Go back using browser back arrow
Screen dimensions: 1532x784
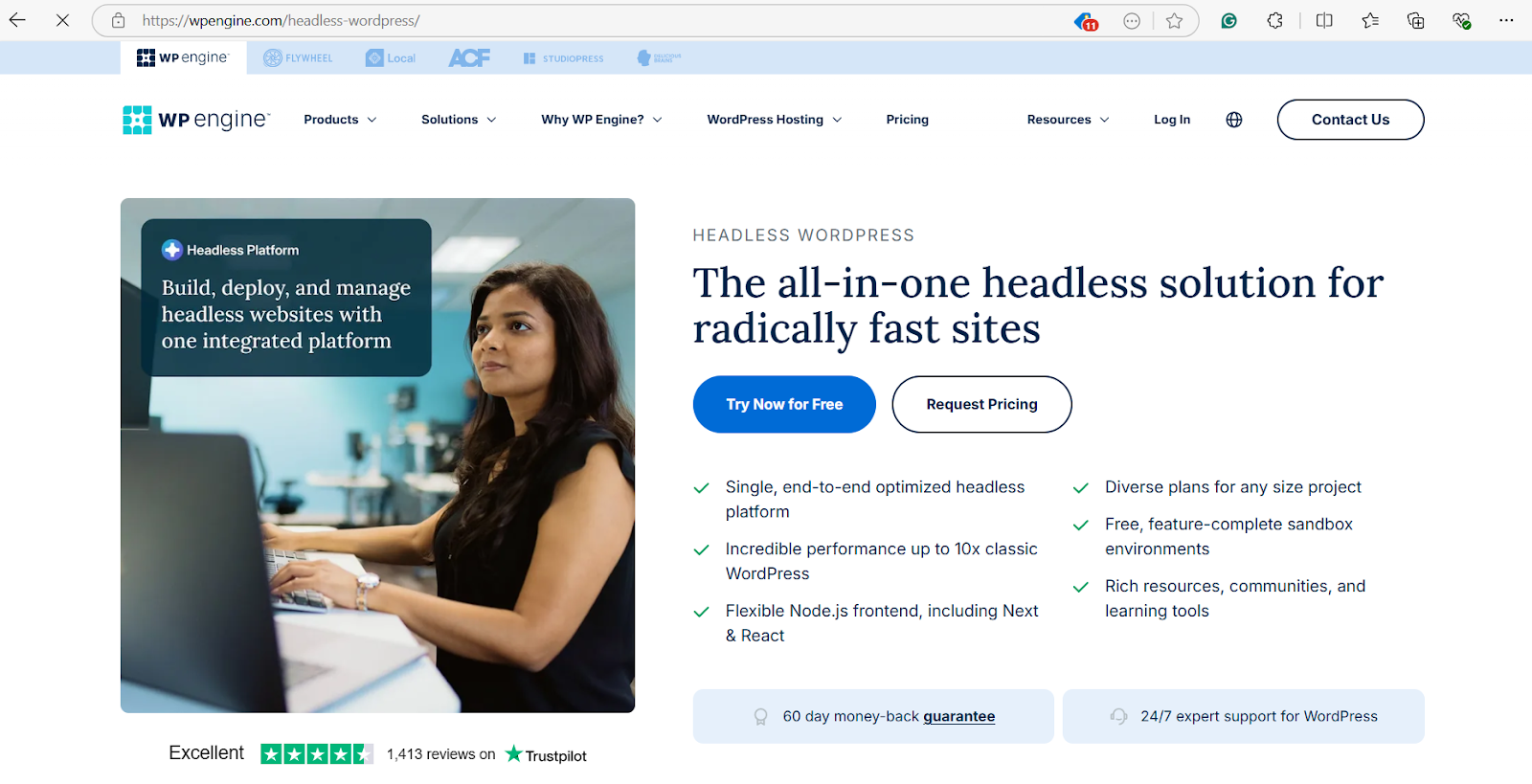pos(17,20)
